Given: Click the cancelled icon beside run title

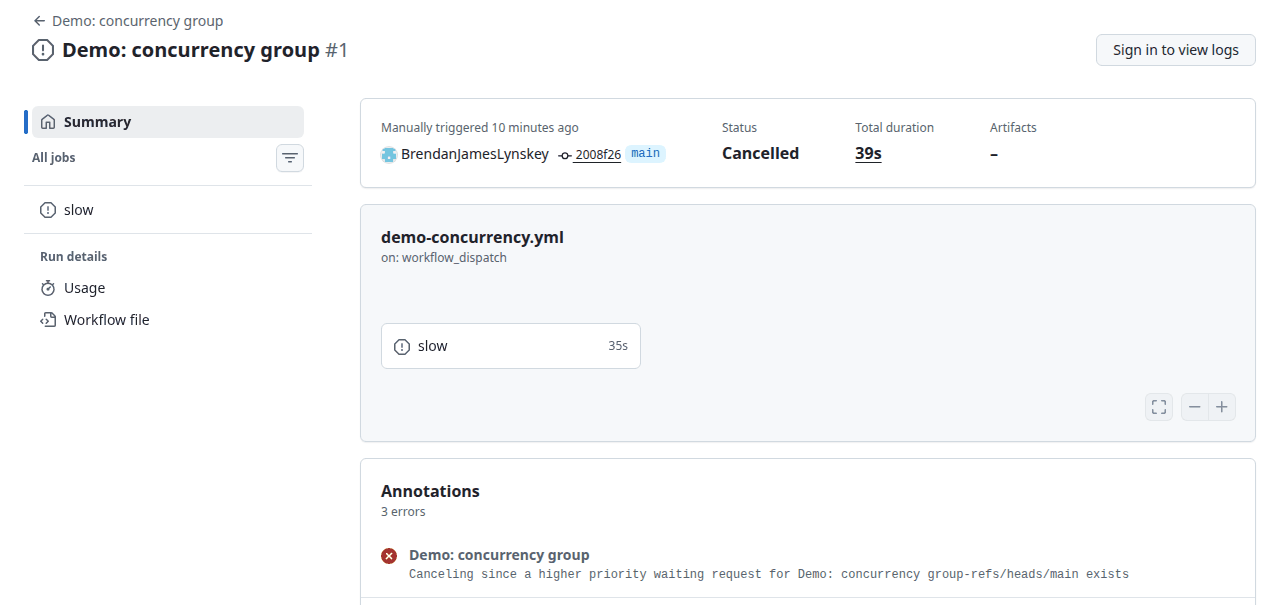Looking at the screenshot, I should [43, 50].
